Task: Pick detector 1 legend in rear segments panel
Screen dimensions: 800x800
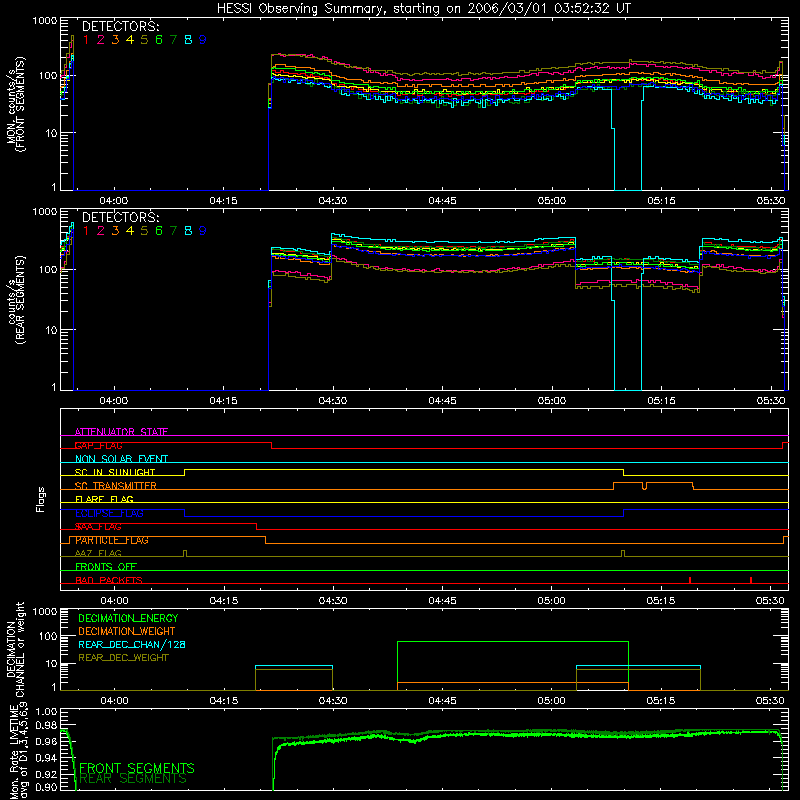Action: [86, 231]
